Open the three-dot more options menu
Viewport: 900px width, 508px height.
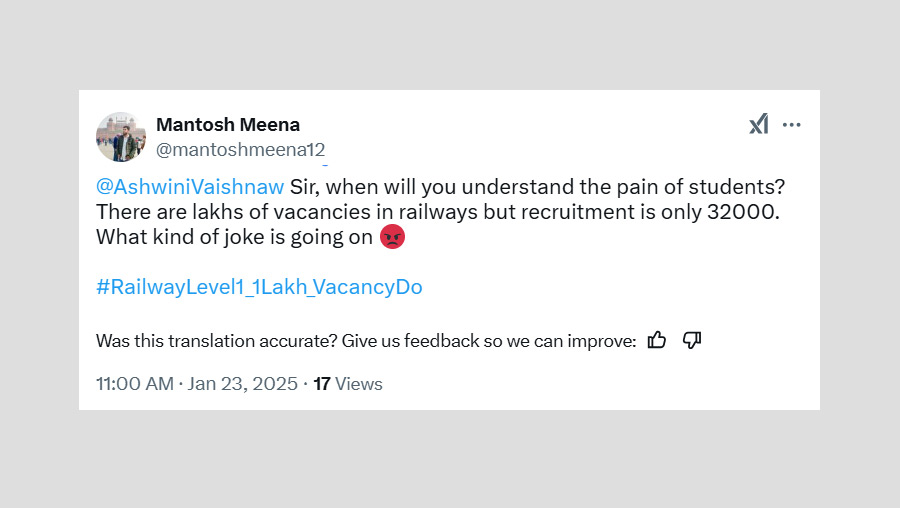(792, 125)
